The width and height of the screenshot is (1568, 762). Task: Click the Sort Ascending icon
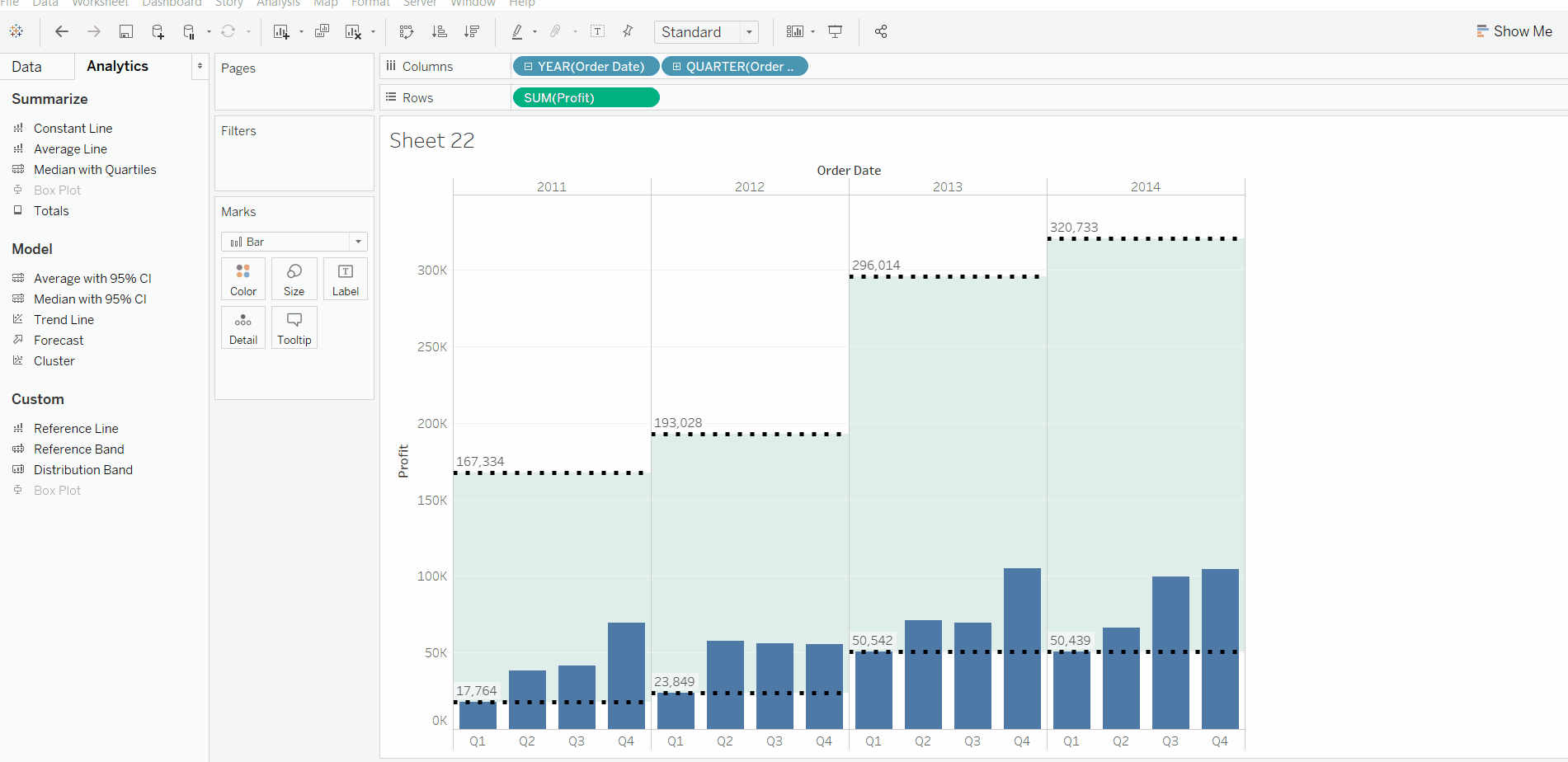[440, 31]
